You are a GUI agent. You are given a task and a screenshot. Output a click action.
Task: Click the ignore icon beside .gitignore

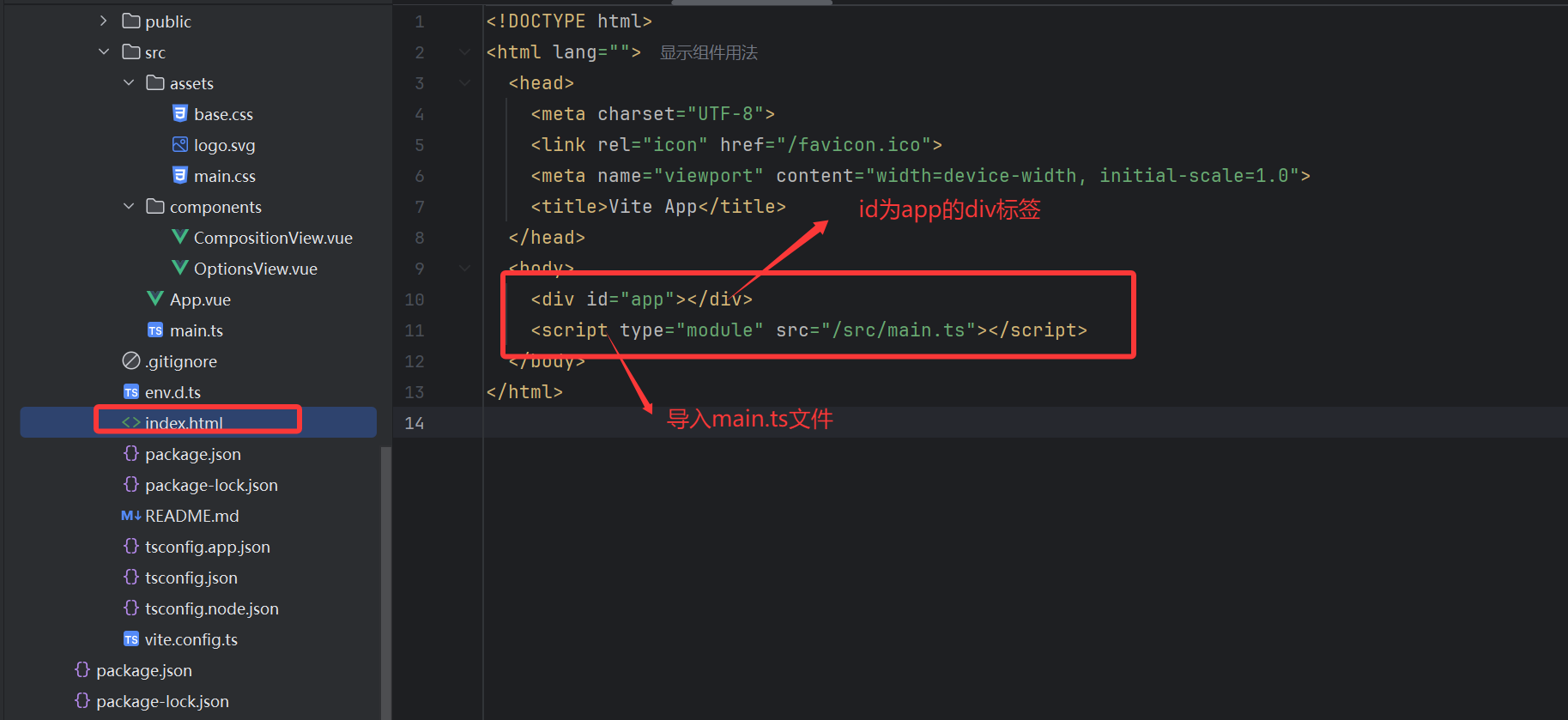click(131, 360)
